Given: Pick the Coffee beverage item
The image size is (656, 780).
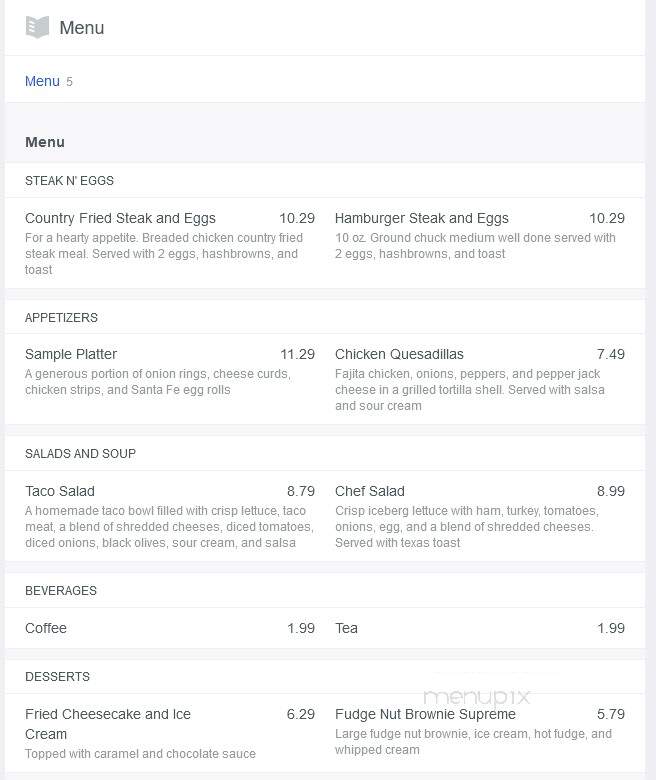Looking at the screenshot, I should point(46,628).
